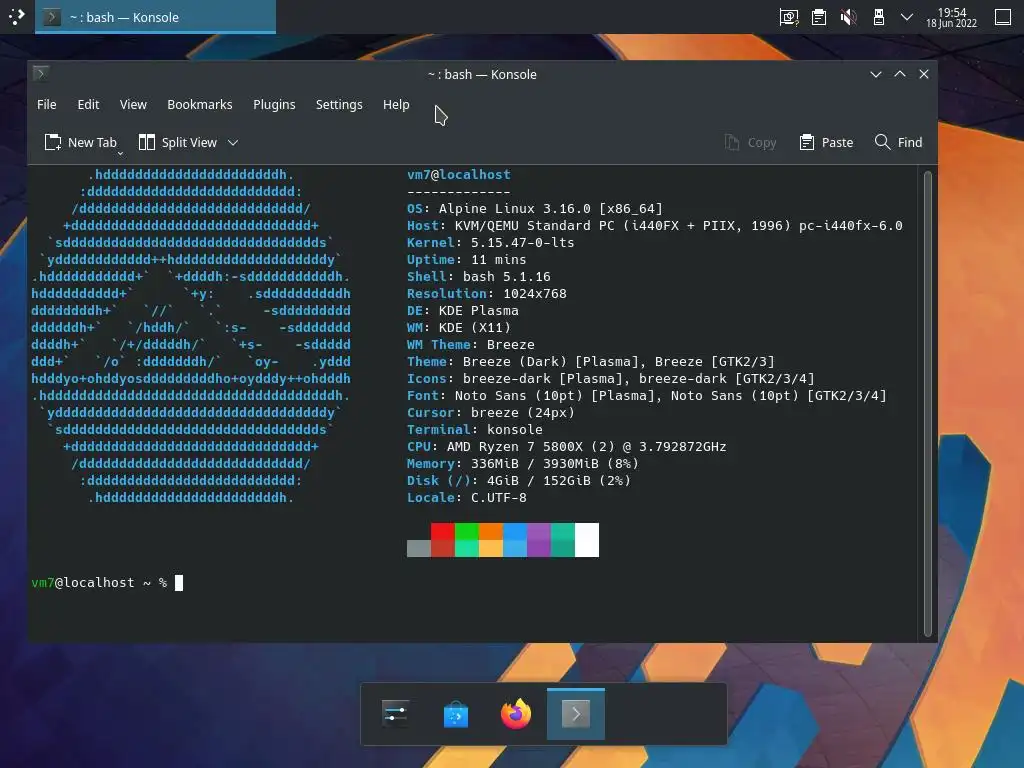Open the Plugins menu
This screenshot has width=1024, height=768.
tap(274, 104)
